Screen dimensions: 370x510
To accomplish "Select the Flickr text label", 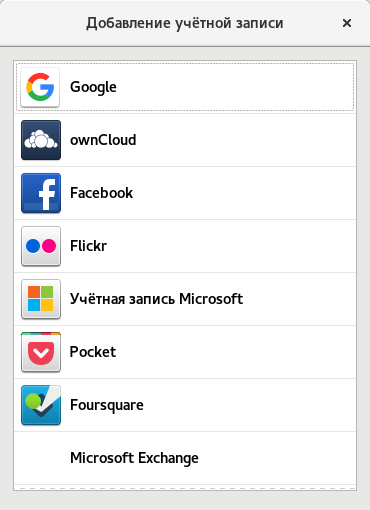I will tap(88, 246).
